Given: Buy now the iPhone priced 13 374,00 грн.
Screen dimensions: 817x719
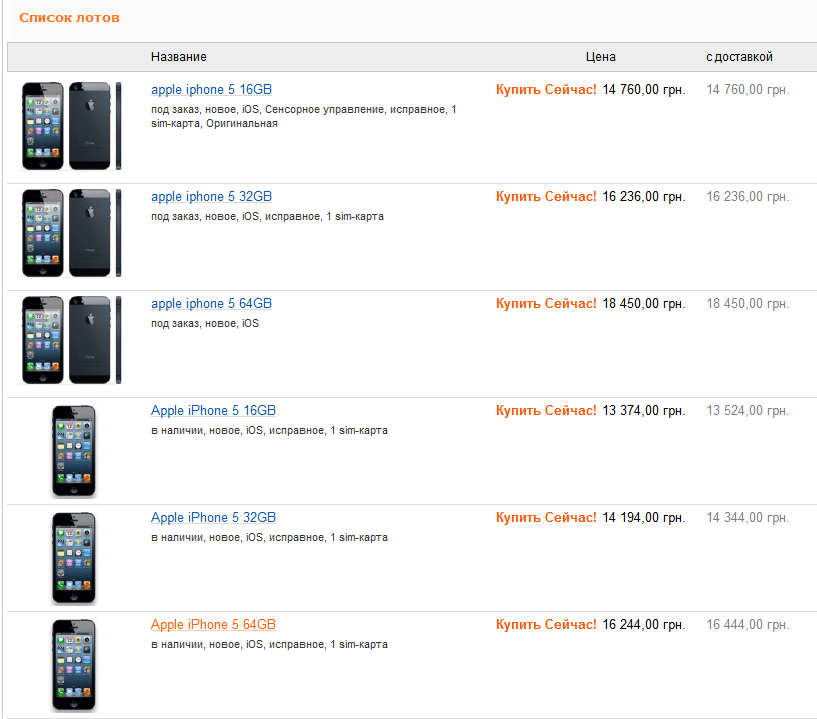Looking at the screenshot, I should pos(546,411).
